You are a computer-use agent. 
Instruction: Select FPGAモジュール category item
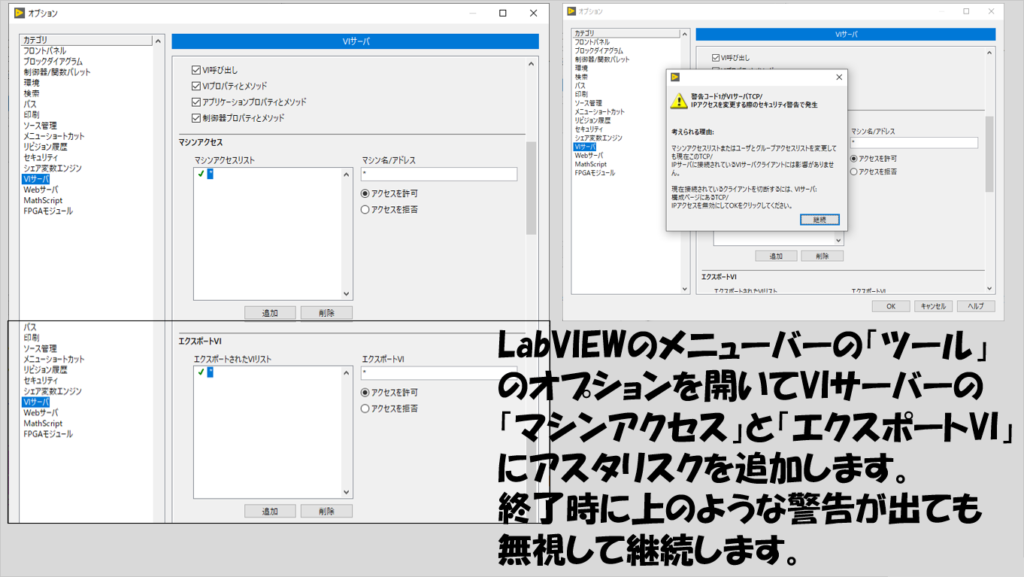(48, 211)
